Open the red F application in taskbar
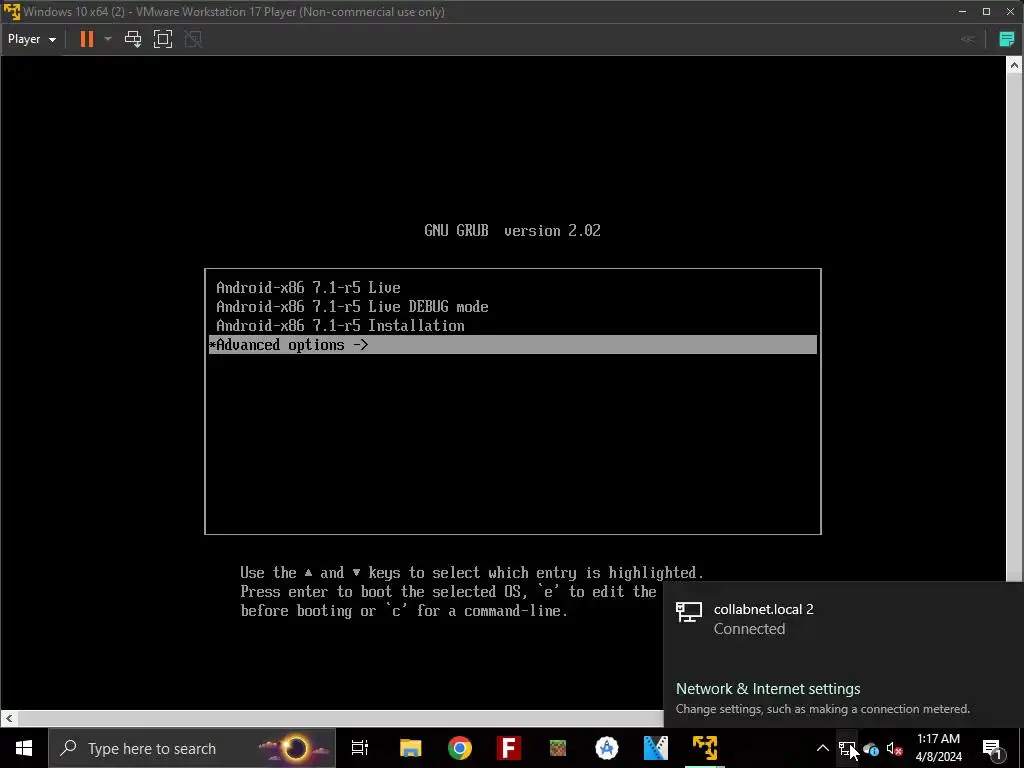This screenshot has width=1024, height=768. tap(509, 748)
